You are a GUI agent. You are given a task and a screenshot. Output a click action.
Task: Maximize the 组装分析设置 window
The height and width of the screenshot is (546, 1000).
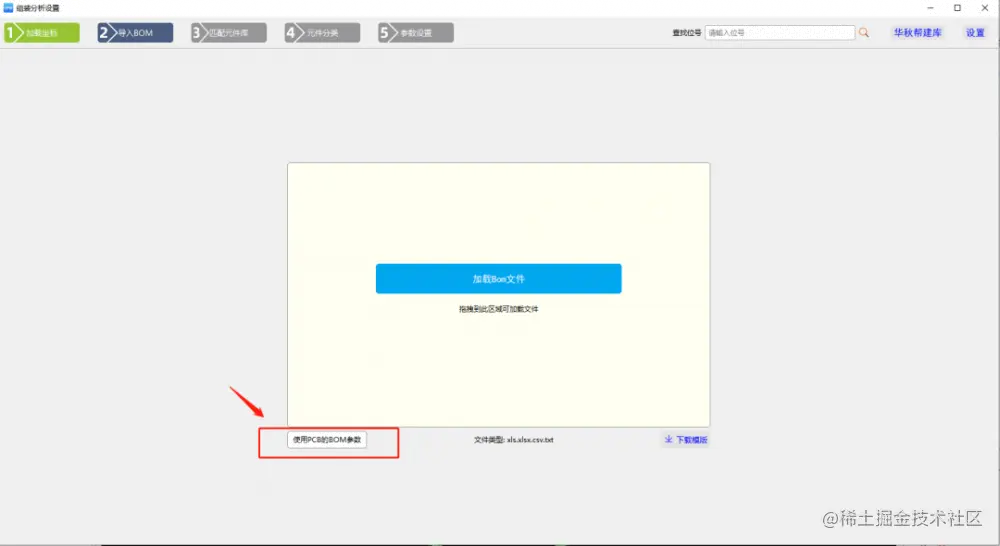coord(957,8)
